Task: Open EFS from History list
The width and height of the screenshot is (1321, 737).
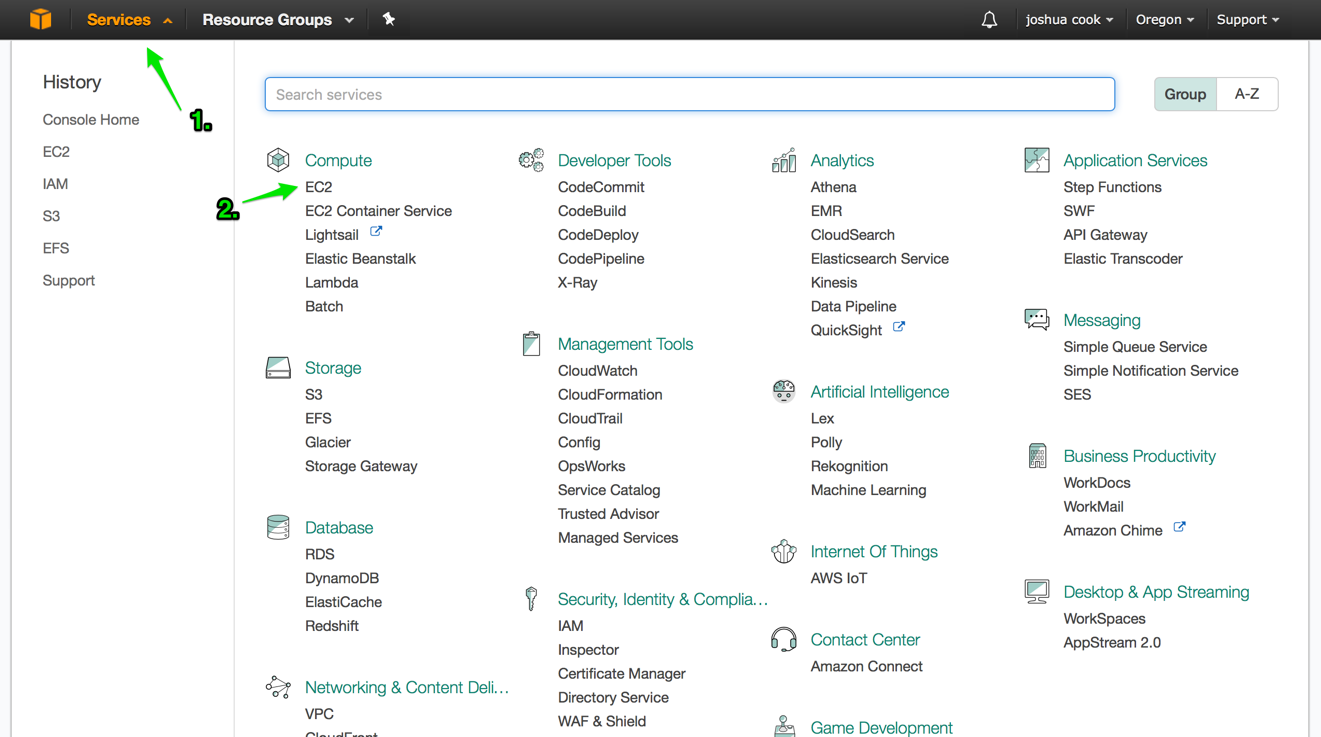Action: pos(56,247)
